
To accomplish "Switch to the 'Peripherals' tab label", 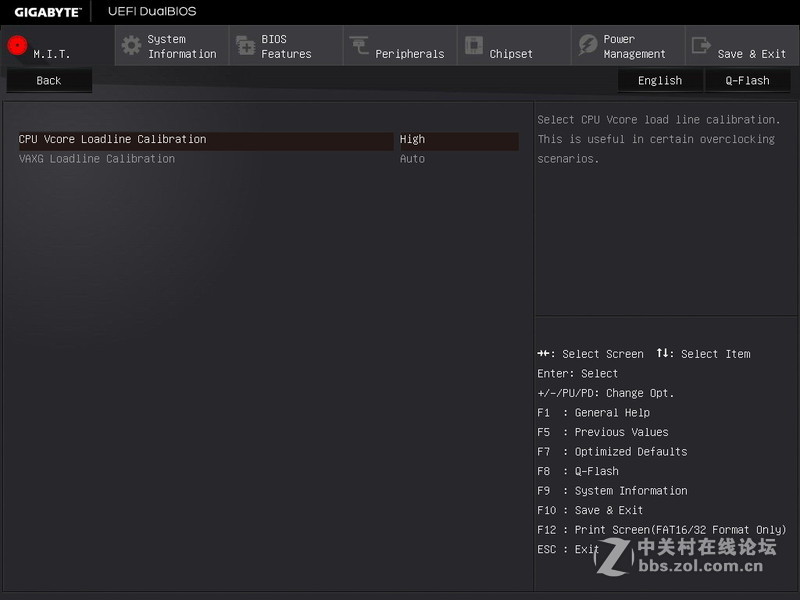I will coord(409,54).
